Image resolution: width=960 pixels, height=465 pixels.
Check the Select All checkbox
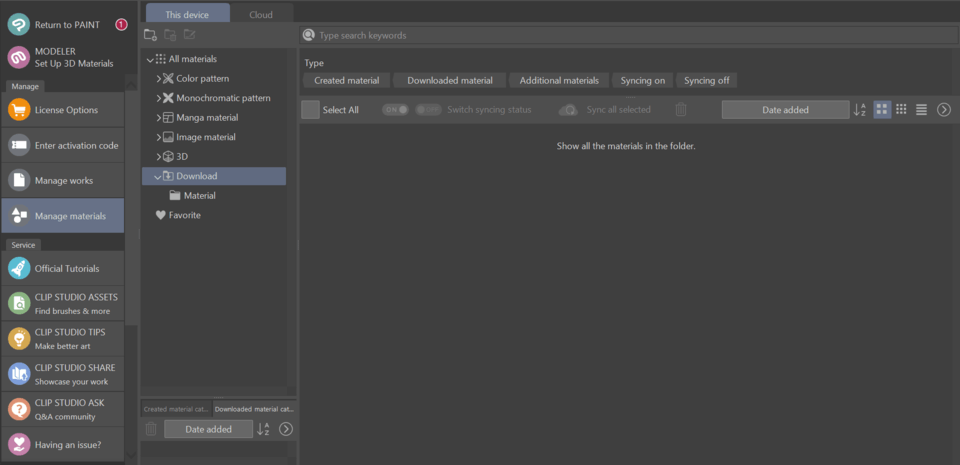tap(310, 110)
